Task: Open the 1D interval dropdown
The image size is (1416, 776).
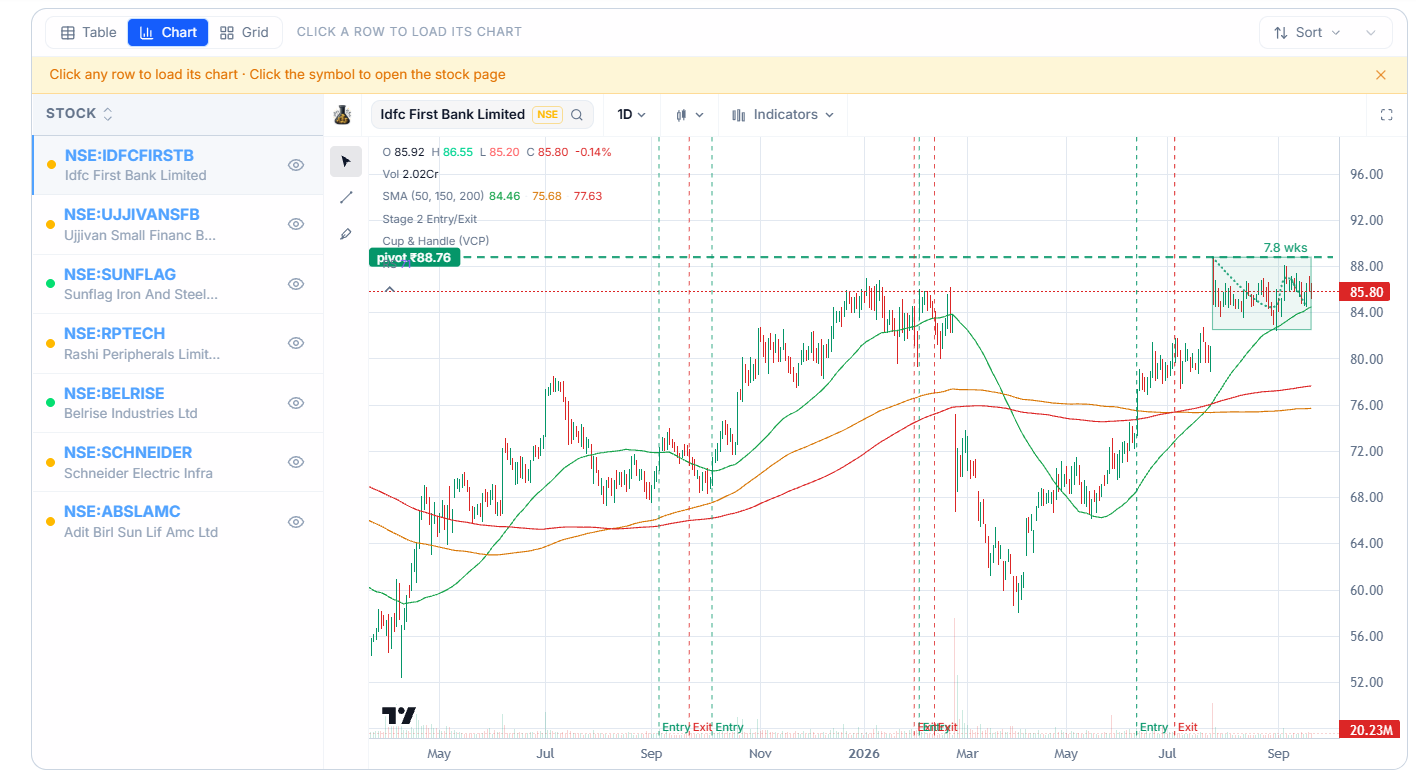Action: tap(631, 115)
